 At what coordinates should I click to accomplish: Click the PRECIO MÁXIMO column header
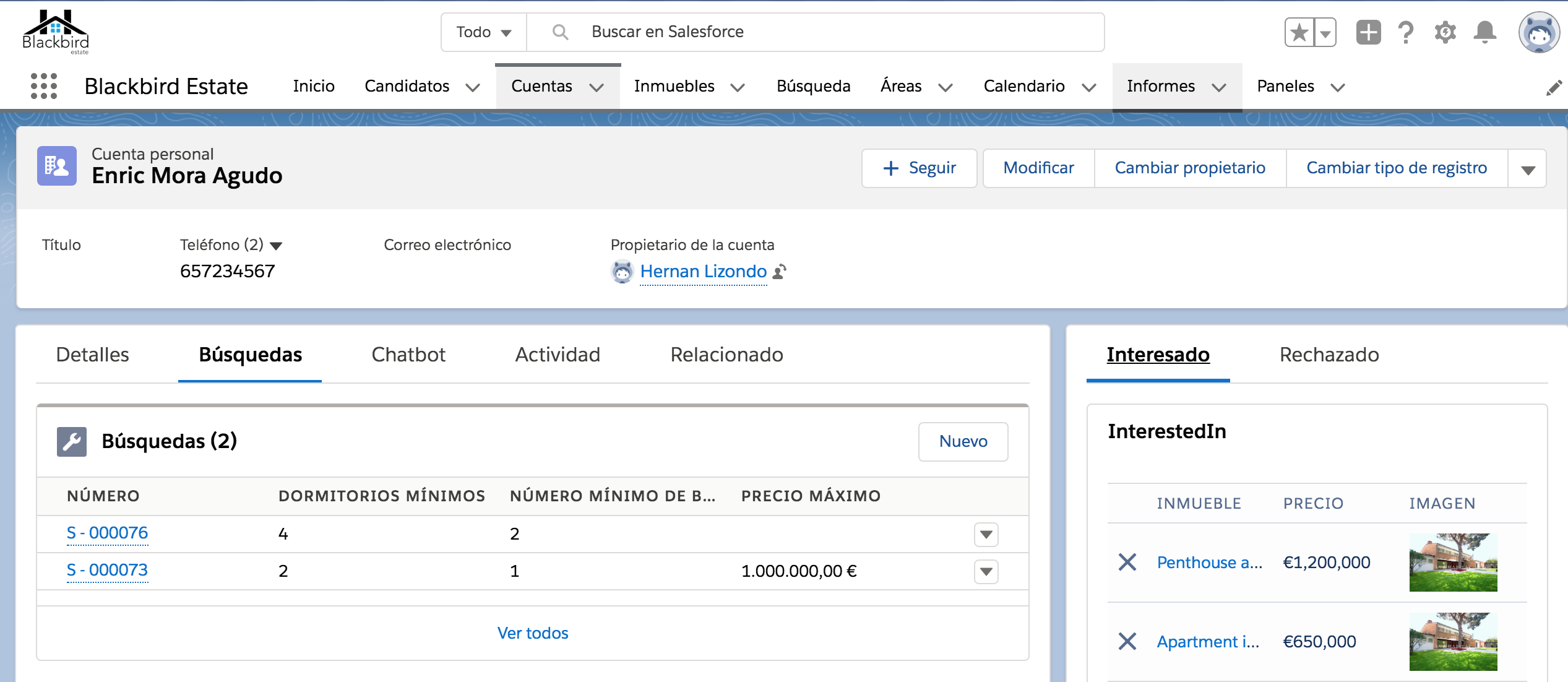(x=811, y=496)
